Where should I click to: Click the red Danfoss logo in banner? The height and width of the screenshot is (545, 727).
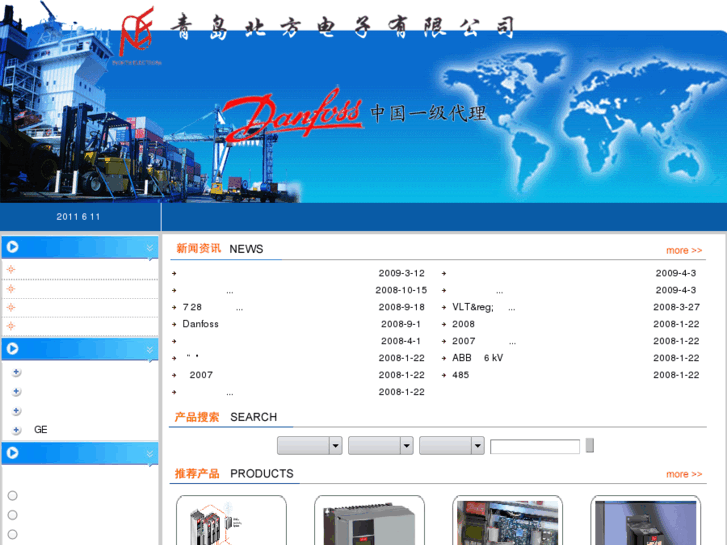point(293,115)
